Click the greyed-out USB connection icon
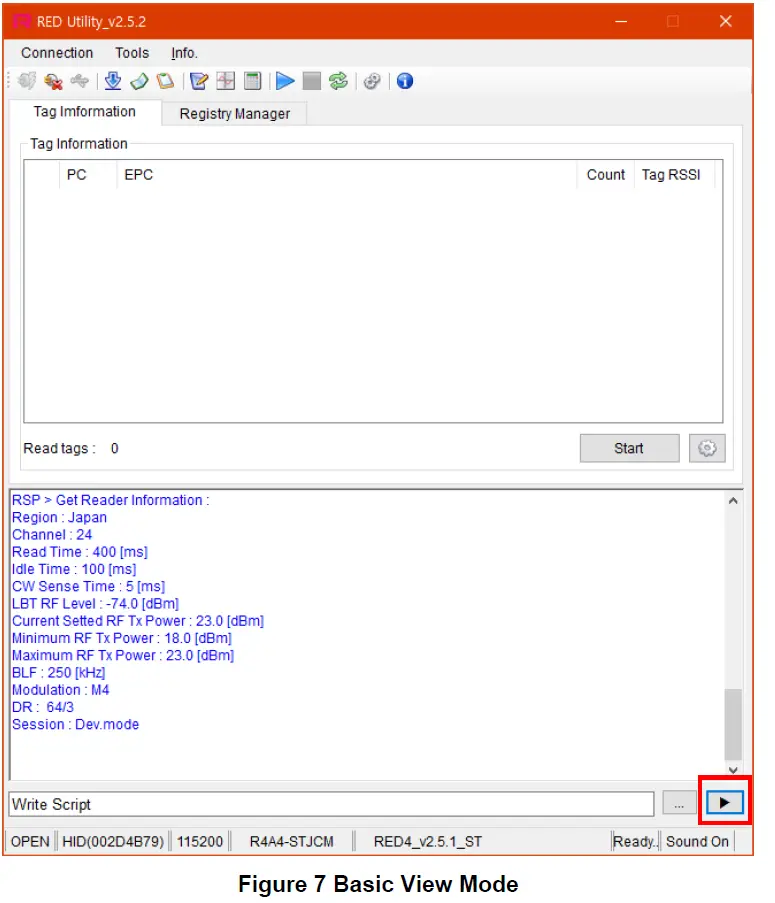The height and width of the screenshot is (903, 775). click(79, 81)
